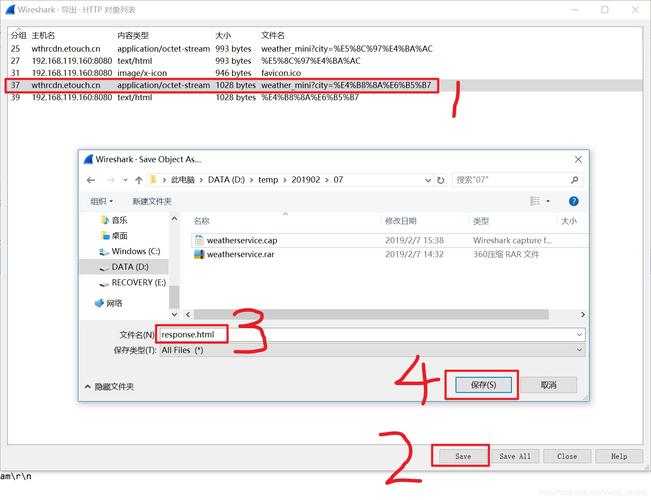Sort object list by 文件名 column
Viewport: 651px width, 500px height.
click(x=273, y=36)
